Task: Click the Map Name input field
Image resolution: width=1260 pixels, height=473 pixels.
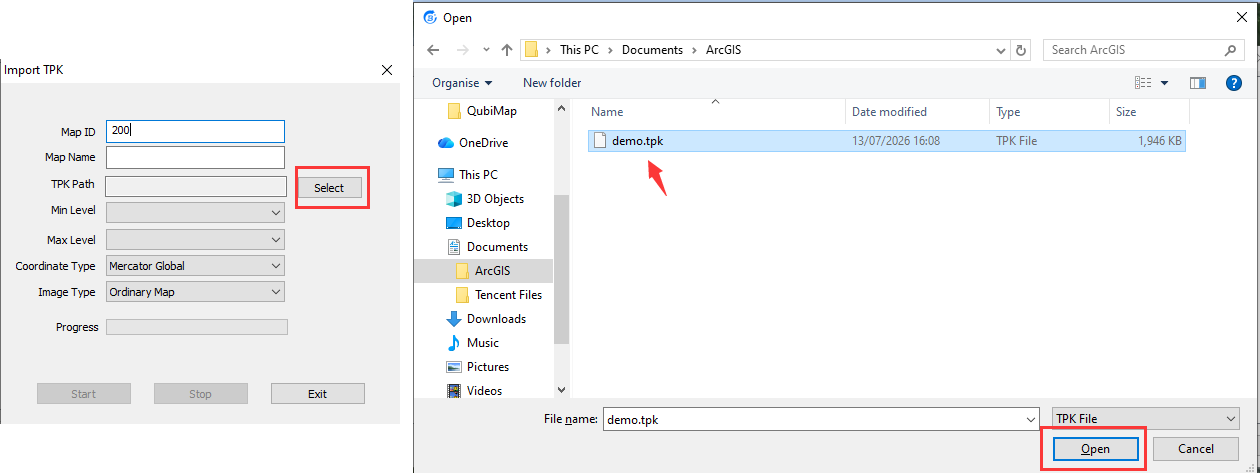Action: tap(195, 157)
